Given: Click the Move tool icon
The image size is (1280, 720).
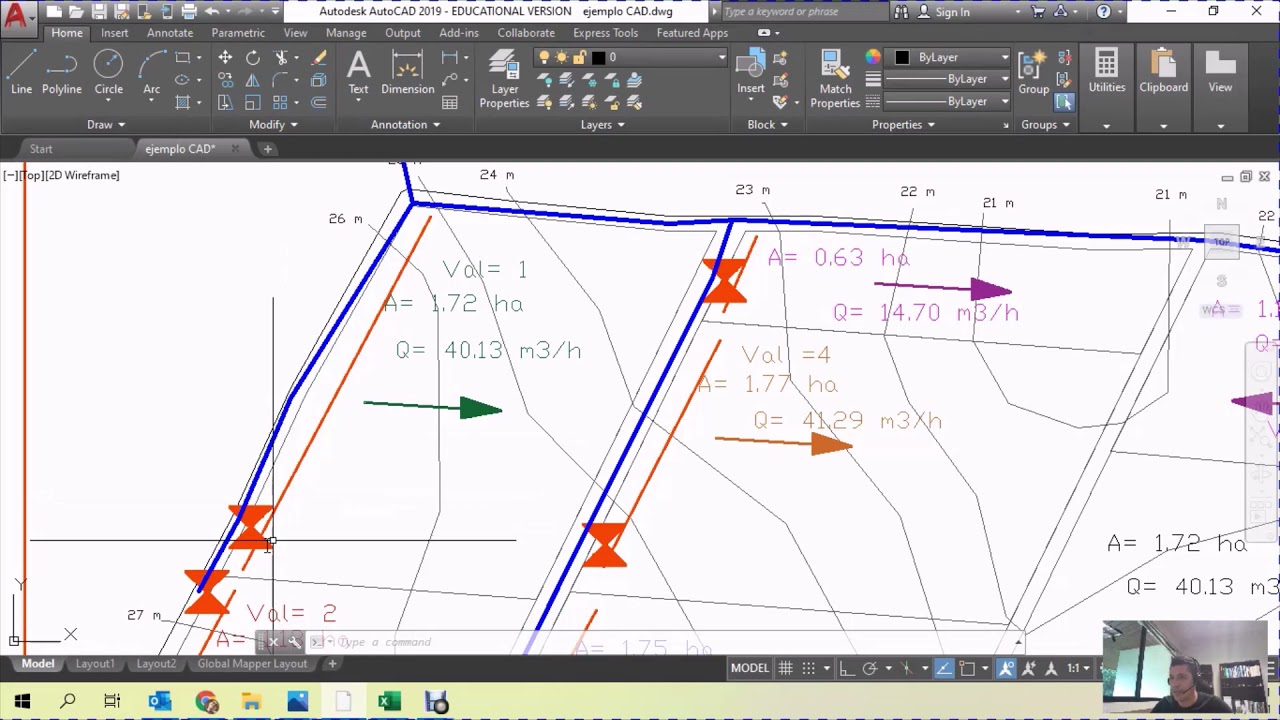Looking at the screenshot, I should coord(225,58).
